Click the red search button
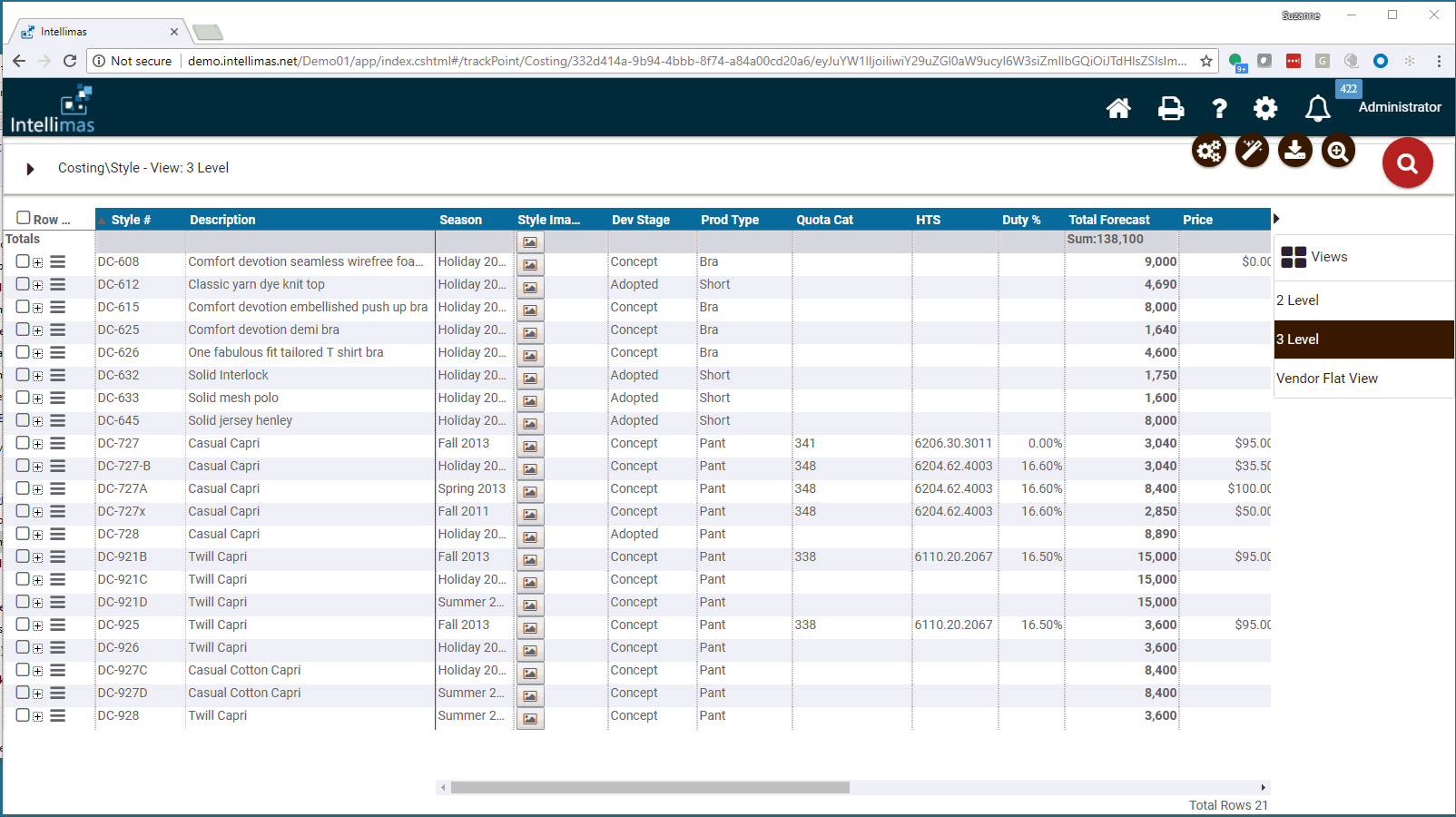 pos(1407,162)
